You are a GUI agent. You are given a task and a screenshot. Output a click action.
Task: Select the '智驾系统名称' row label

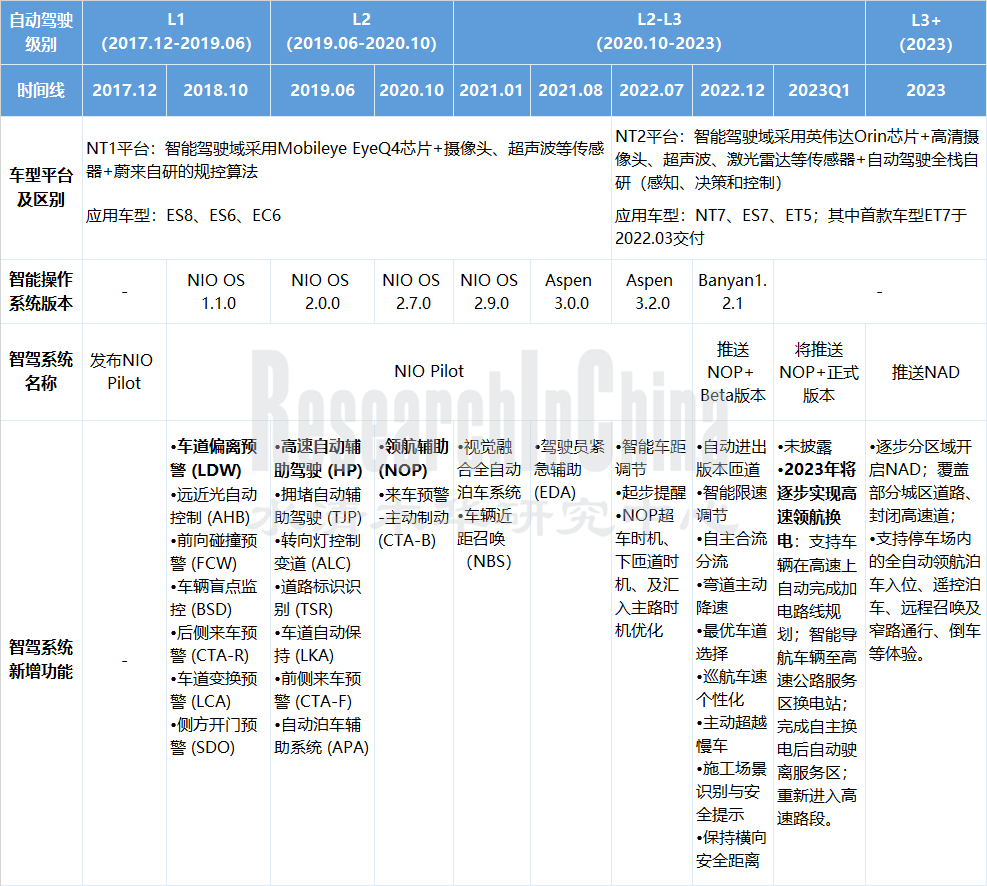click(x=41, y=371)
